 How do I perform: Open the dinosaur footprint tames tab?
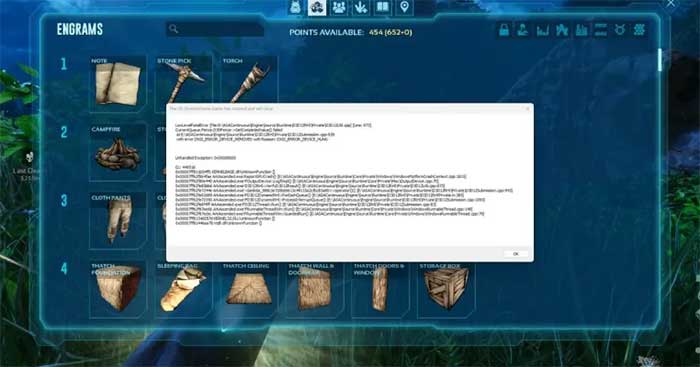tap(361, 7)
